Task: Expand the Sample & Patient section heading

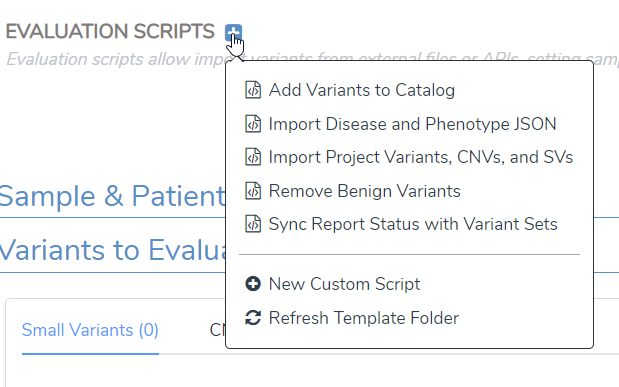Action: (x=113, y=196)
